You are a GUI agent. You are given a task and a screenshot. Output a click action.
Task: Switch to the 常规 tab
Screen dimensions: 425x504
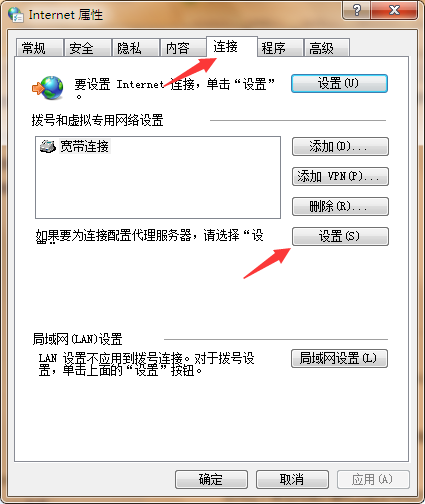coord(39,48)
